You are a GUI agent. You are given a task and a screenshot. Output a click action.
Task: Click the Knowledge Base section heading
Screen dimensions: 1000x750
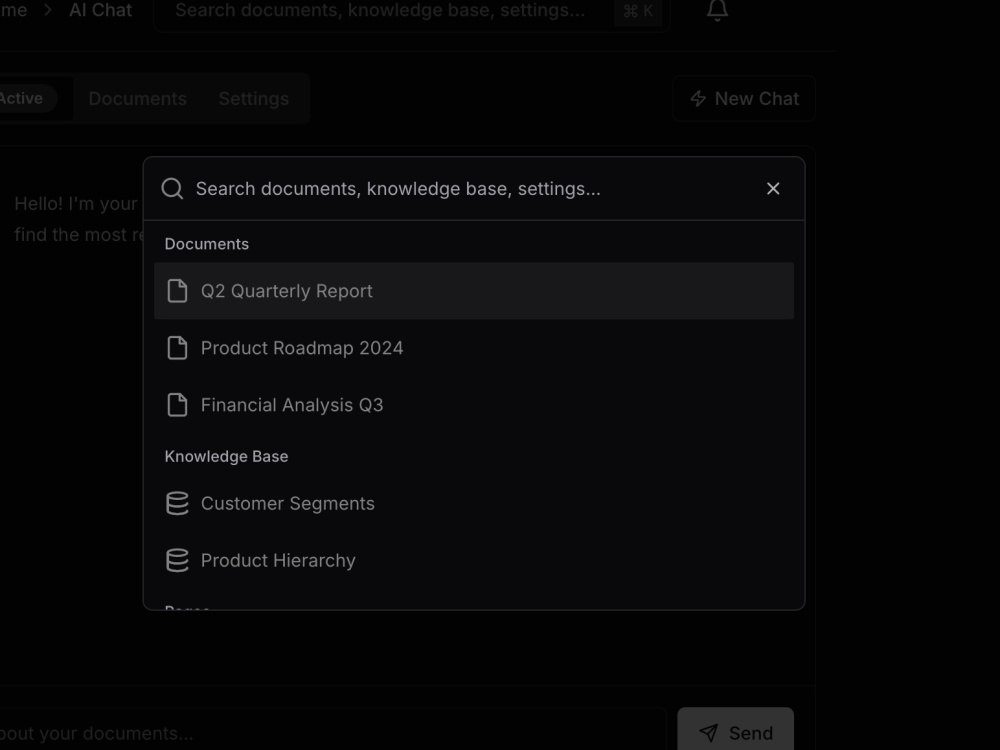(x=226, y=457)
